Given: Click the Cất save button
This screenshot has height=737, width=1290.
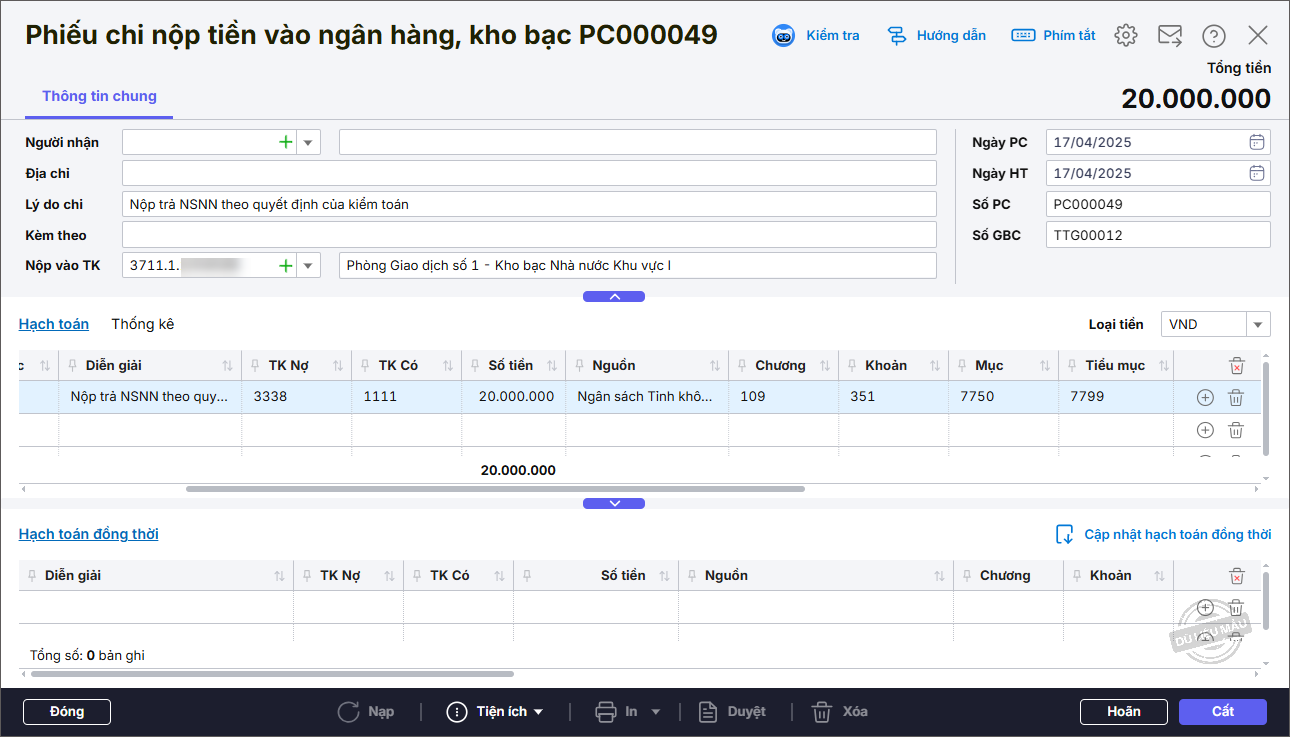Looking at the screenshot, I should coord(1222,711).
